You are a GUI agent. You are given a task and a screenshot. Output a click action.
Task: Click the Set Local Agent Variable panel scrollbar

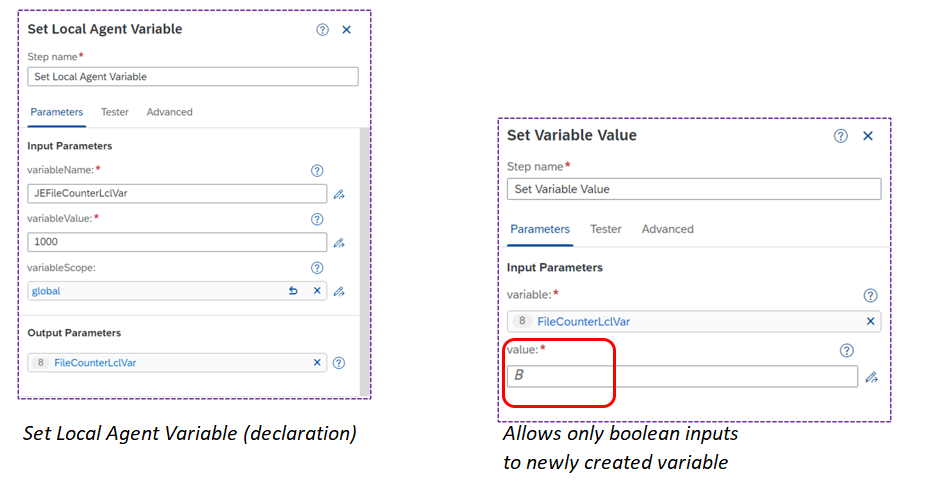pyautogui.click(x=364, y=262)
